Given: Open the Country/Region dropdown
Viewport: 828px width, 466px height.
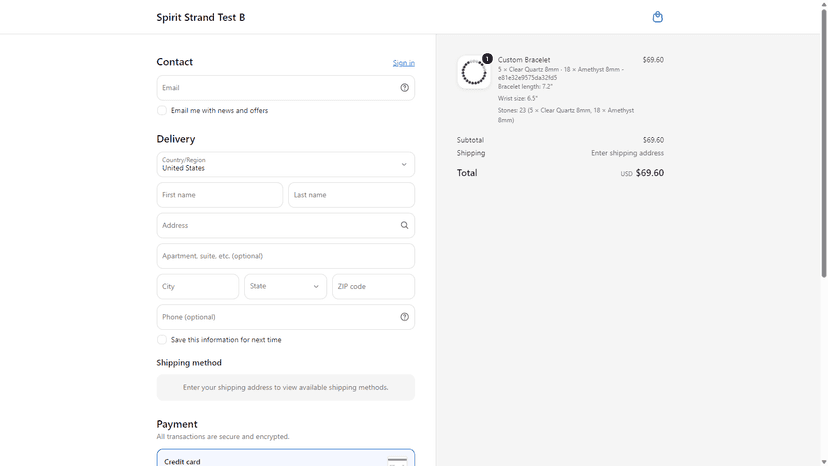Looking at the screenshot, I should pos(286,164).
